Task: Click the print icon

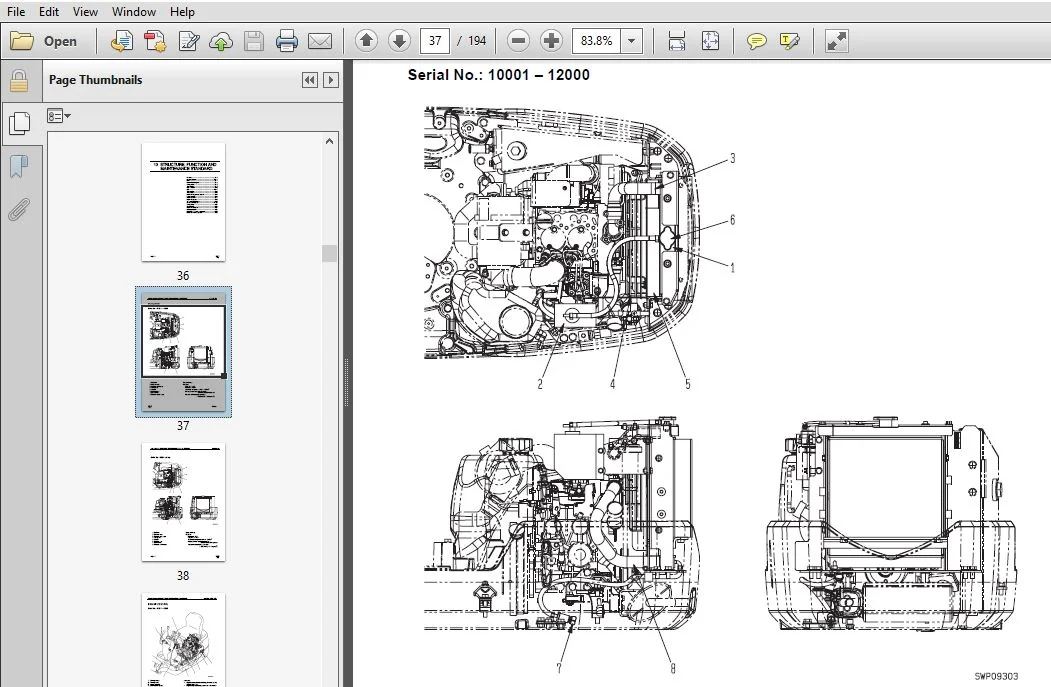Action: [x=286, y=41]
